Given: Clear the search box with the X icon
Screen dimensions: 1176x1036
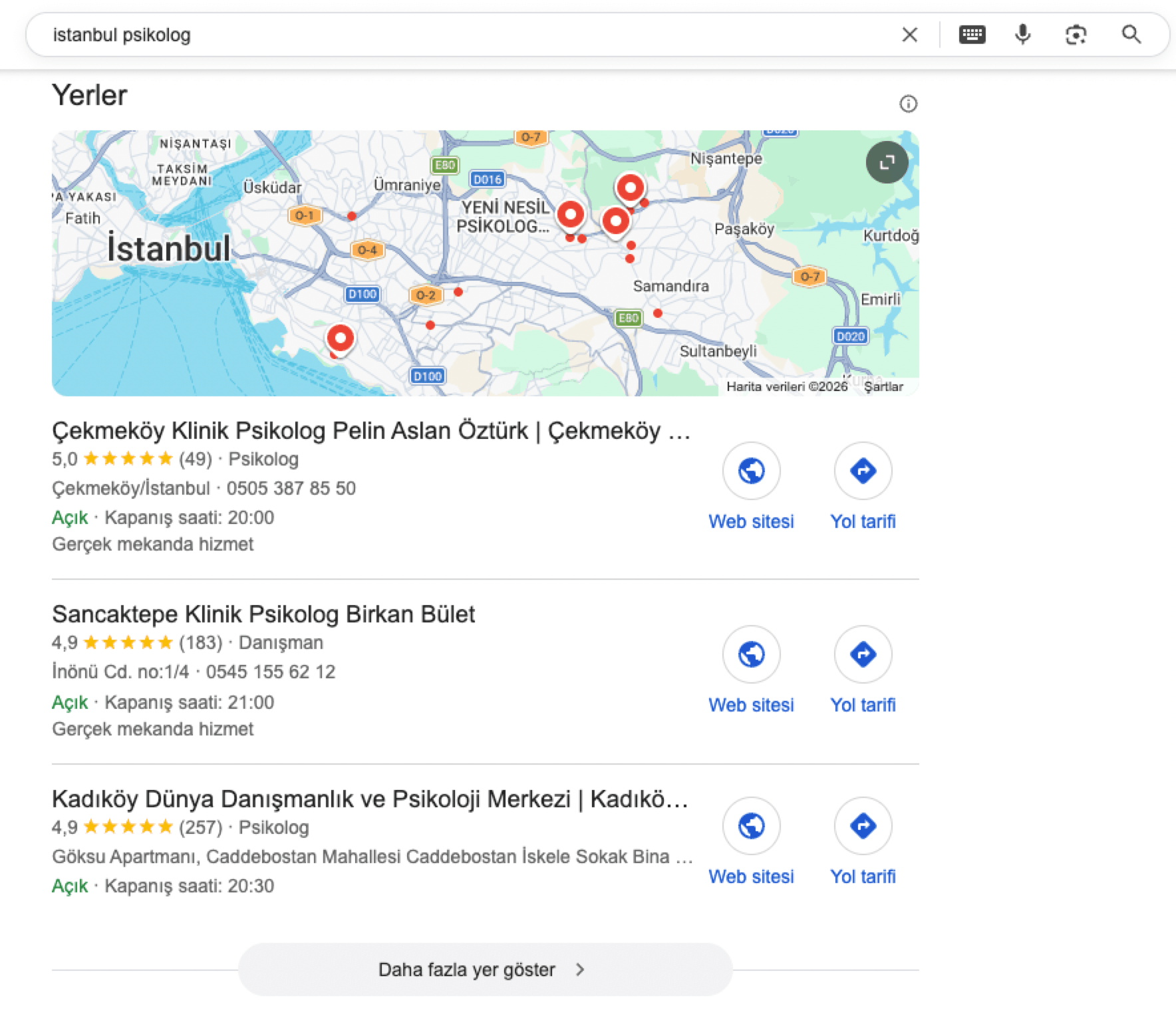Looking at the screenshot, I should 909,35.
